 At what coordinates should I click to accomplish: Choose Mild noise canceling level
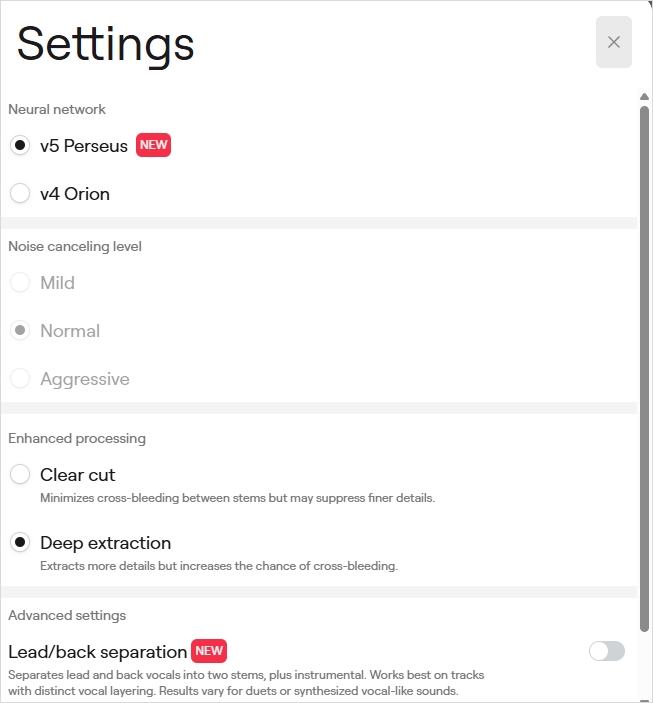tap(20, 283)
